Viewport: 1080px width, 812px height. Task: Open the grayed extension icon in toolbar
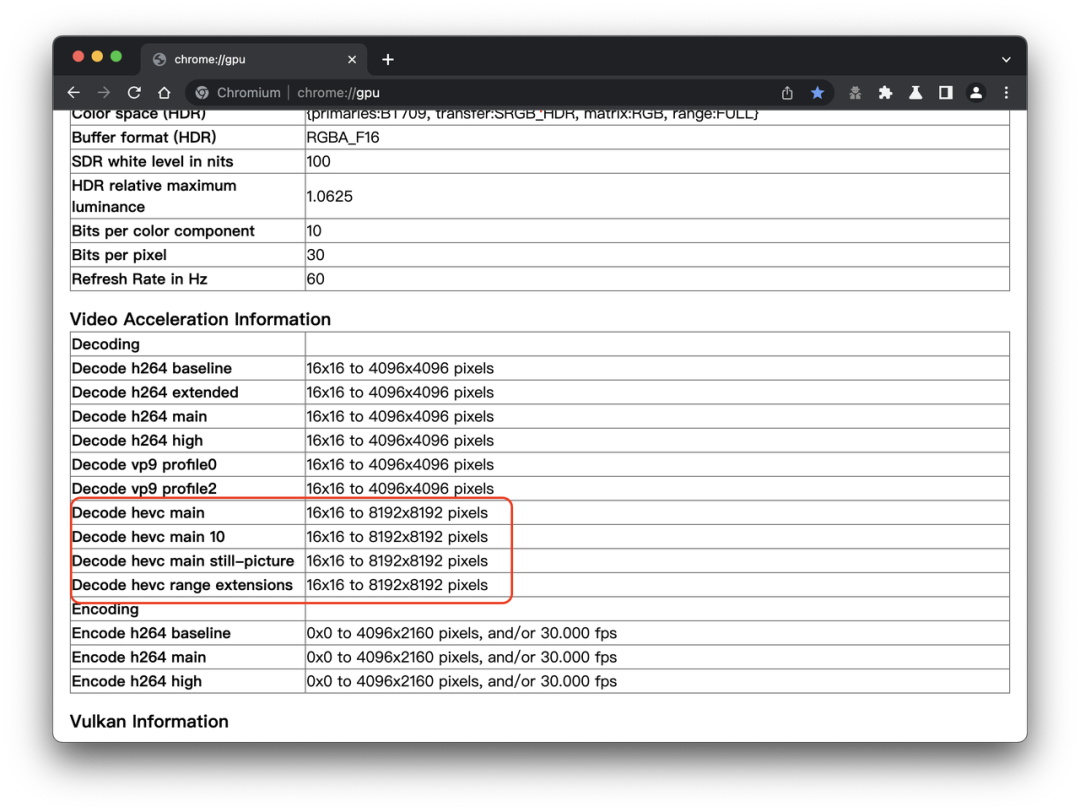point(855,92)
